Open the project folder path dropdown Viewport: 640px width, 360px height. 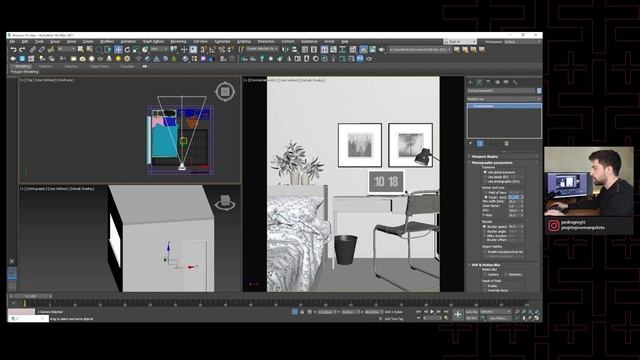[420, 49]
